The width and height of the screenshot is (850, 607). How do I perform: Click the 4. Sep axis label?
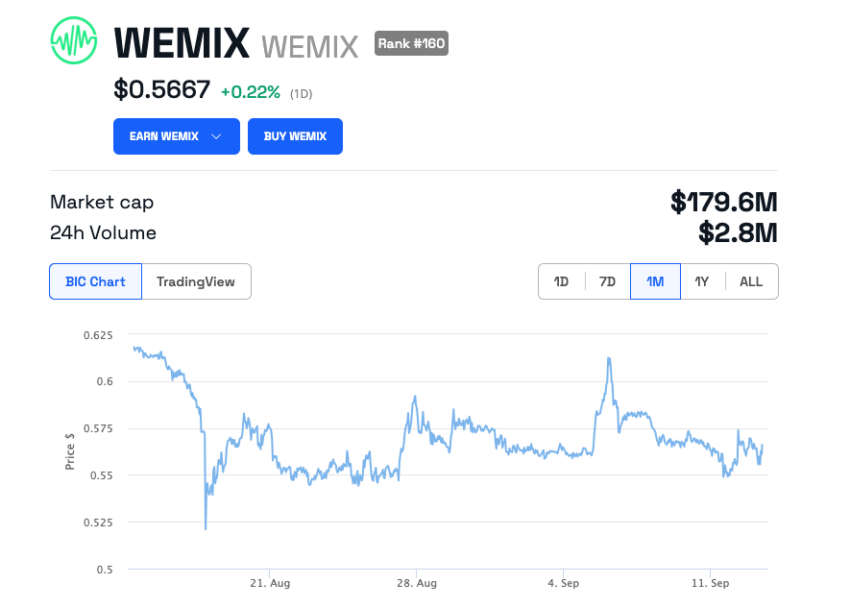pos(563,582)
